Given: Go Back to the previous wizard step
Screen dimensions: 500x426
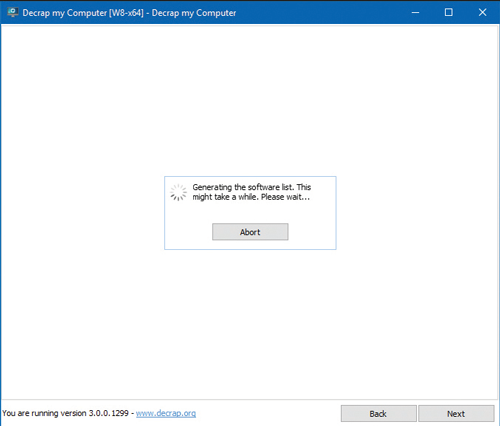Looking at the screenshot, I should click(x=378, y=414).
